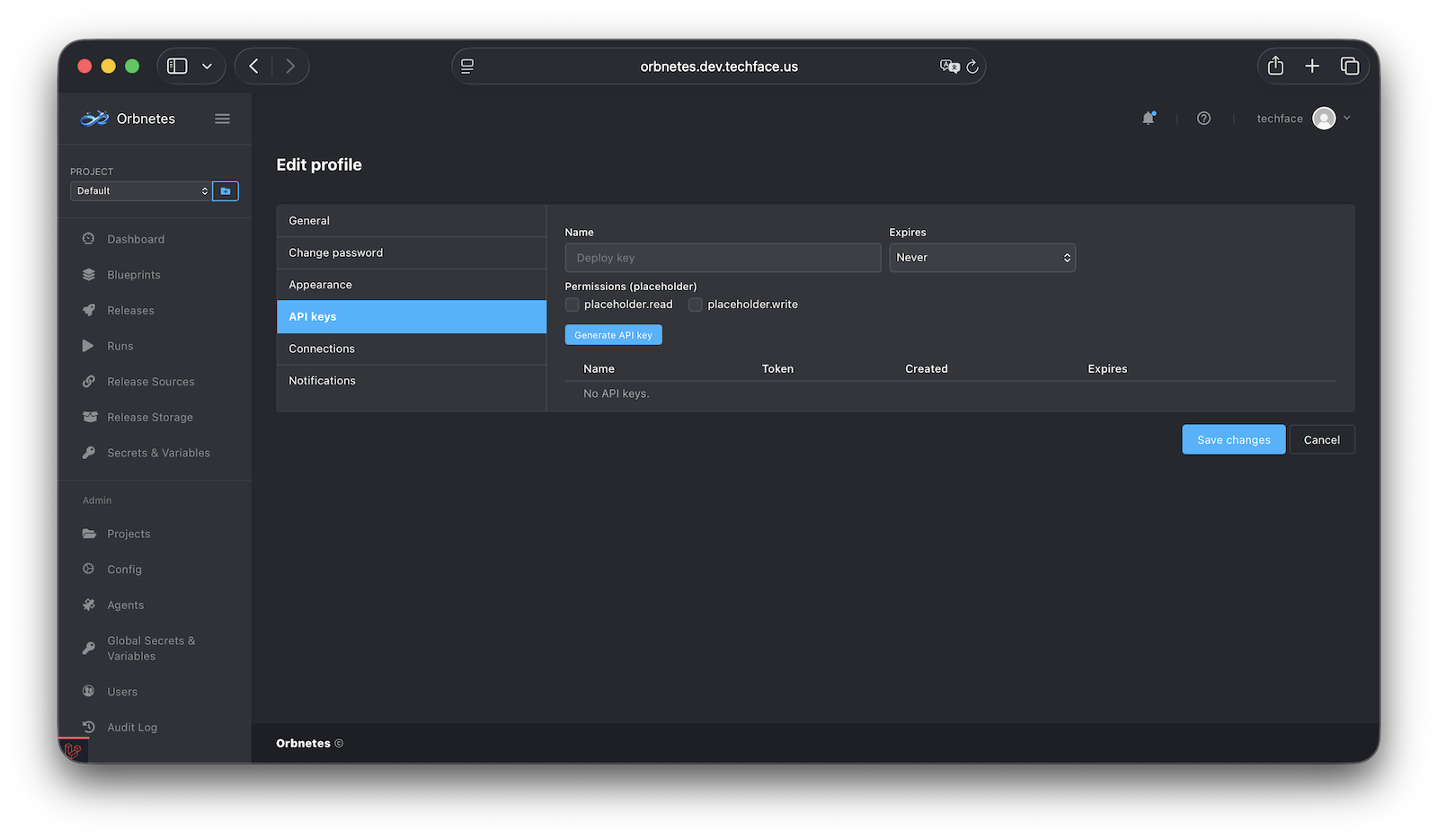This screenshot has height=840, width=1438.
Task: Open the Connections settings tab
Action: tap(321, 349)
